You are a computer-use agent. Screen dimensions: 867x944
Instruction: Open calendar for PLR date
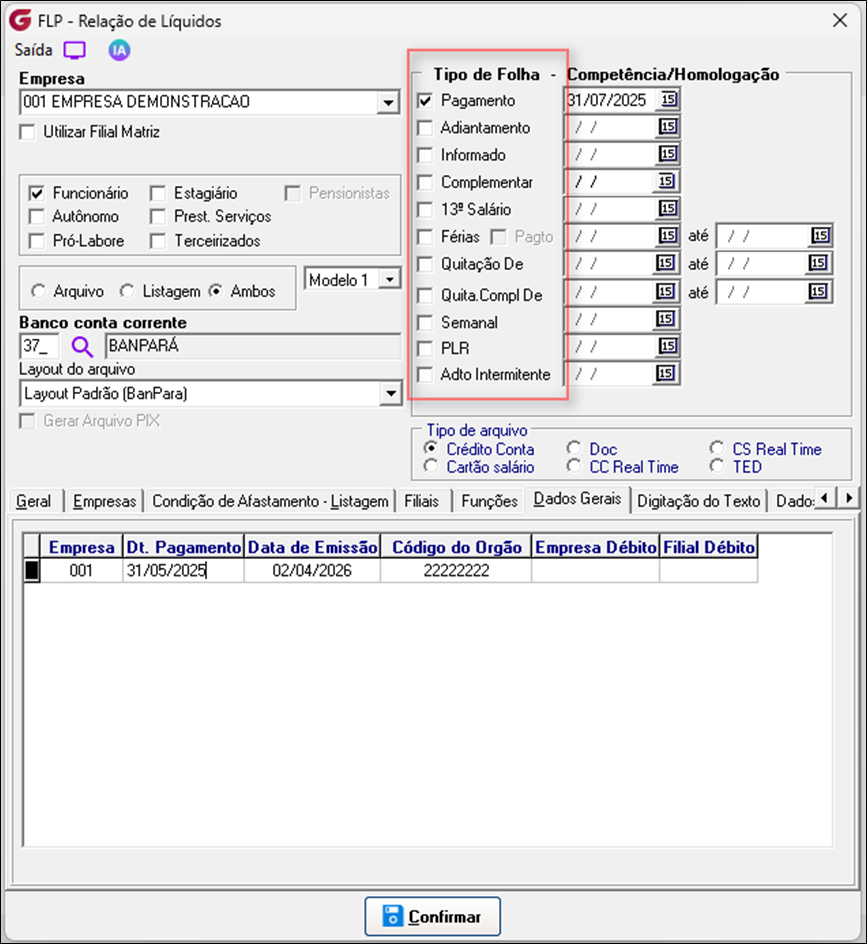[x=667, y=346]
